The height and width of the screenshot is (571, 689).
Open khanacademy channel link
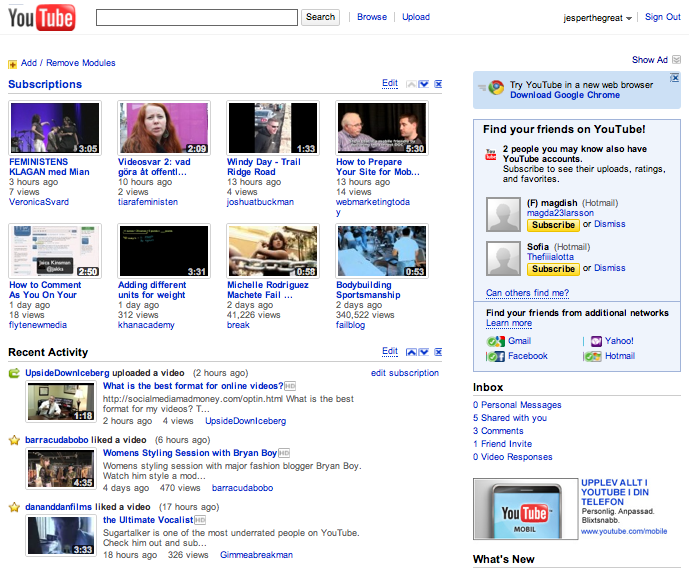[146, 325]
